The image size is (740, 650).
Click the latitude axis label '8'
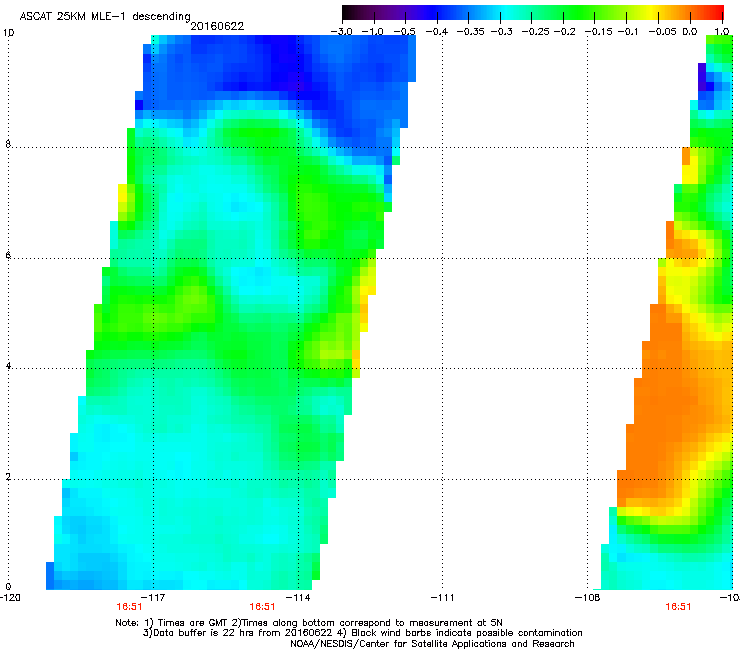tap(8, 144)
